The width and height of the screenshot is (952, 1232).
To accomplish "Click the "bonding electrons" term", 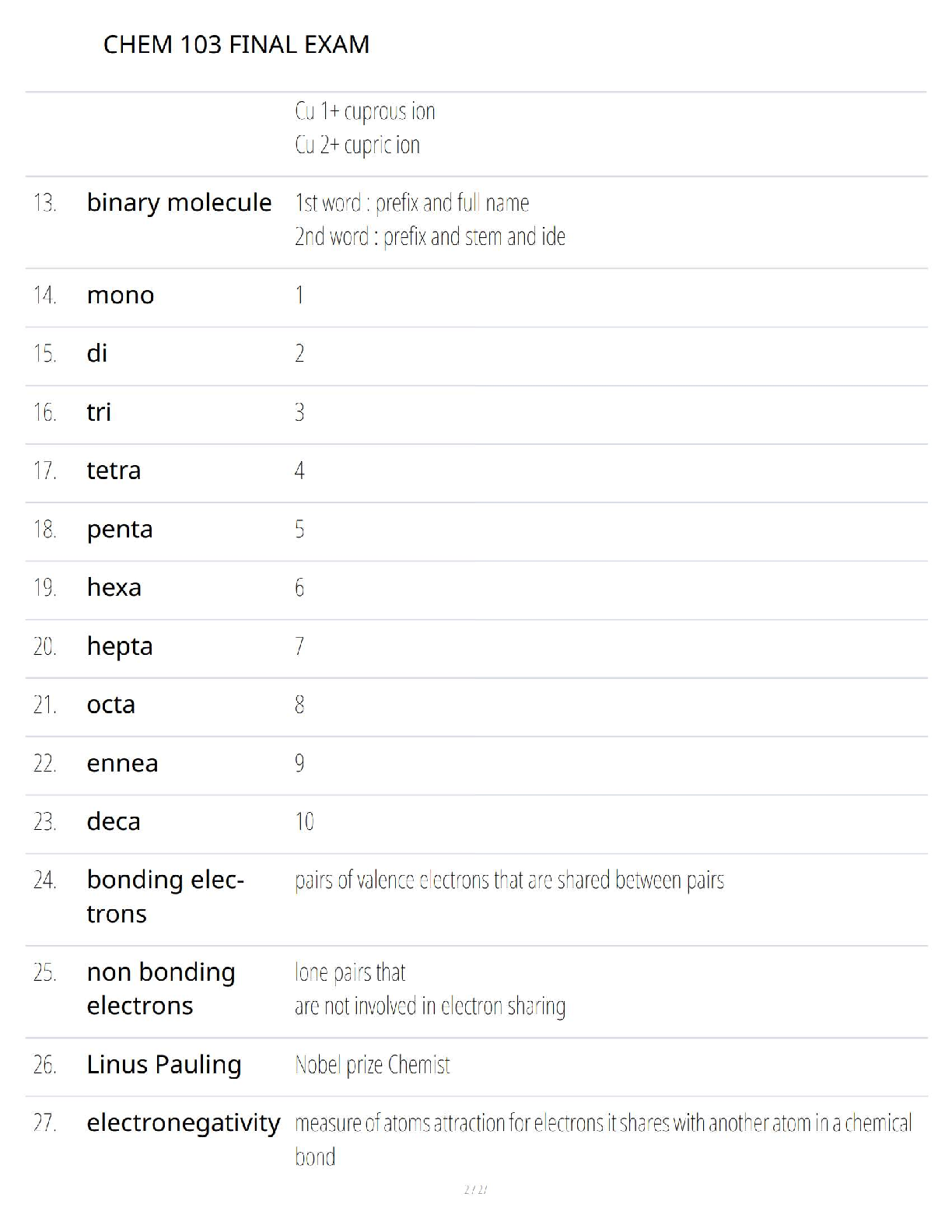I will pyautogui.click(x=165, y=896).
